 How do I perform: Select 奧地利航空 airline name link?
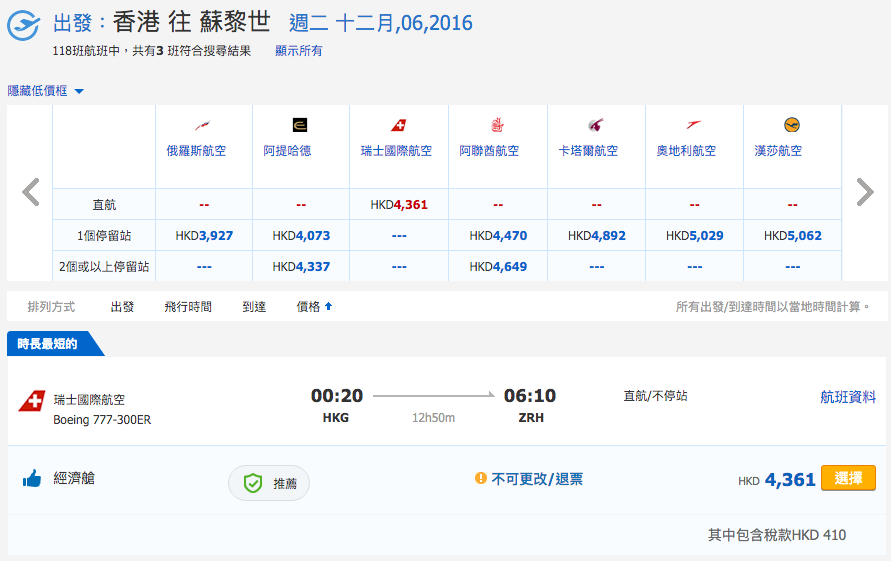(x=686, y=151)
